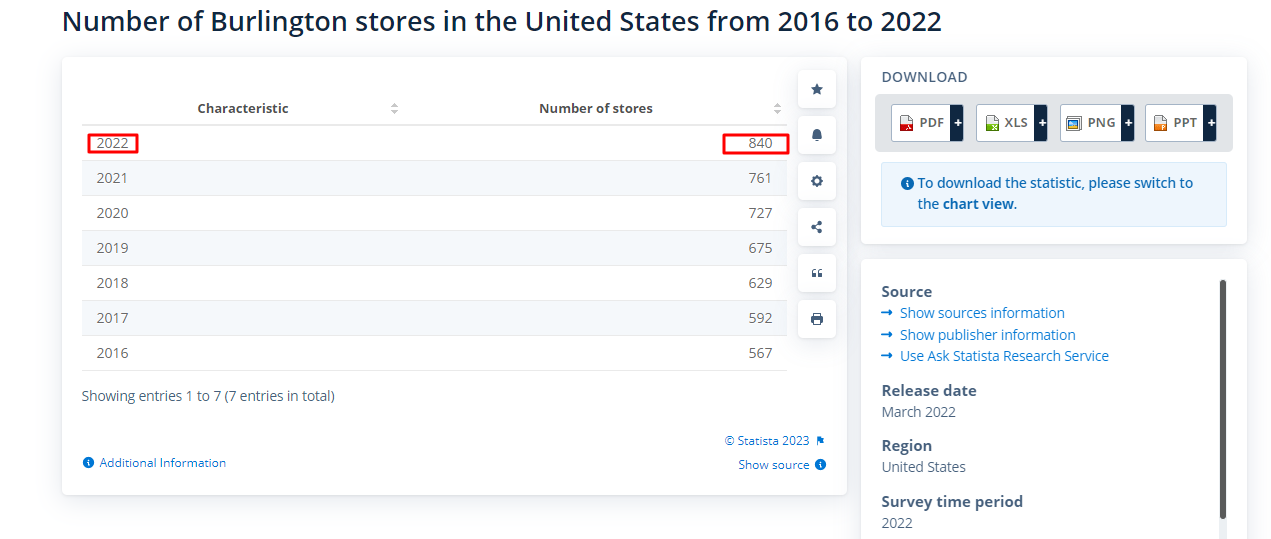Expand Show publisher information
This screenshot has width=1271, height=539.
[987, 335]
